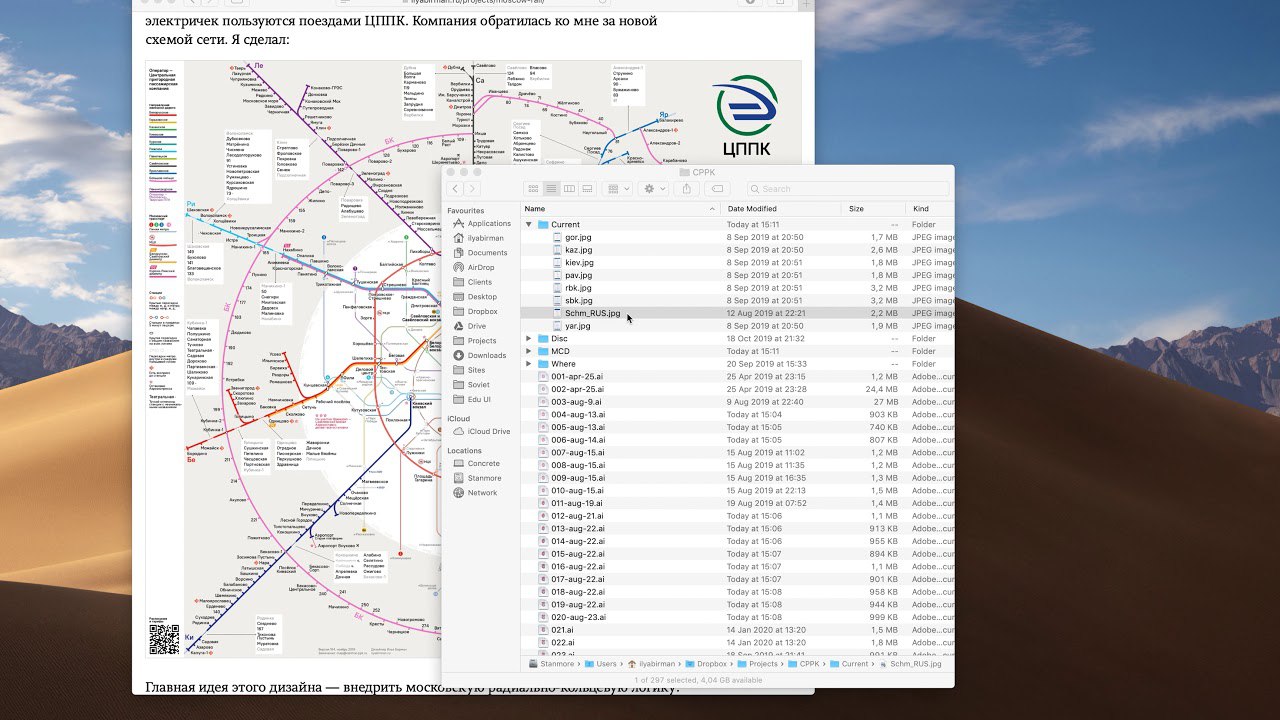Switch Finder to column view
The height and width of the screenshot is (720, 1280).
[x=569, y=188]
